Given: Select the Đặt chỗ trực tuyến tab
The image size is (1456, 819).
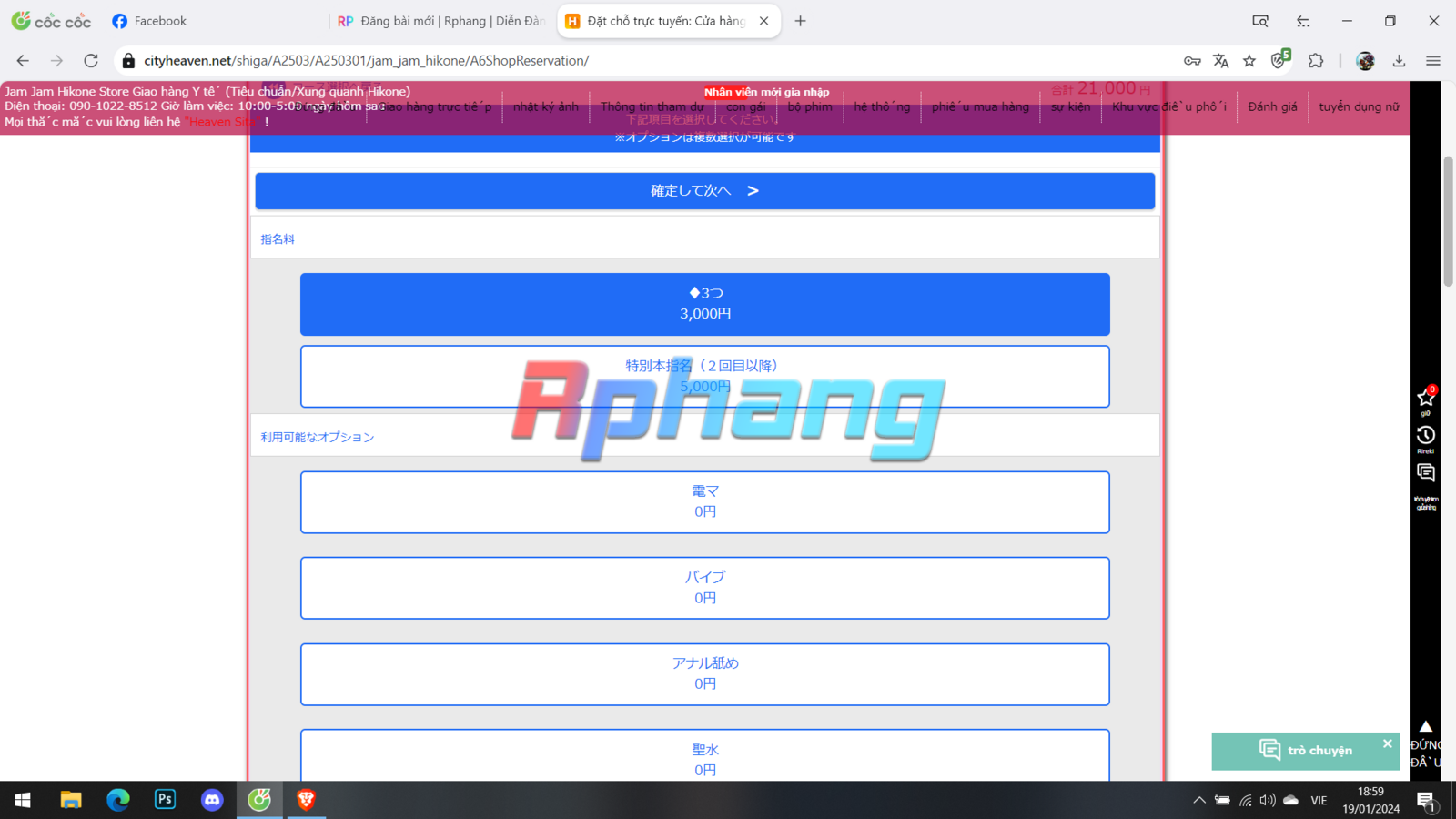Looking at the screenshot, I should (668, 21).
